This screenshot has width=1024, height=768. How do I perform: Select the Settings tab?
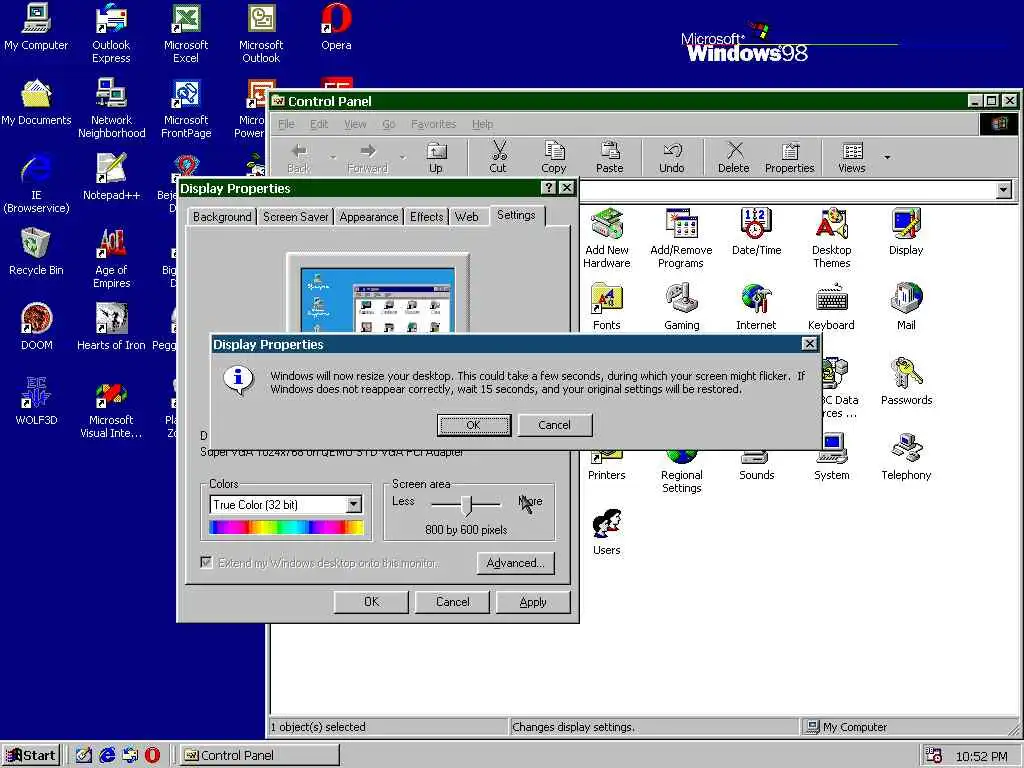click(x=516, y=216)
